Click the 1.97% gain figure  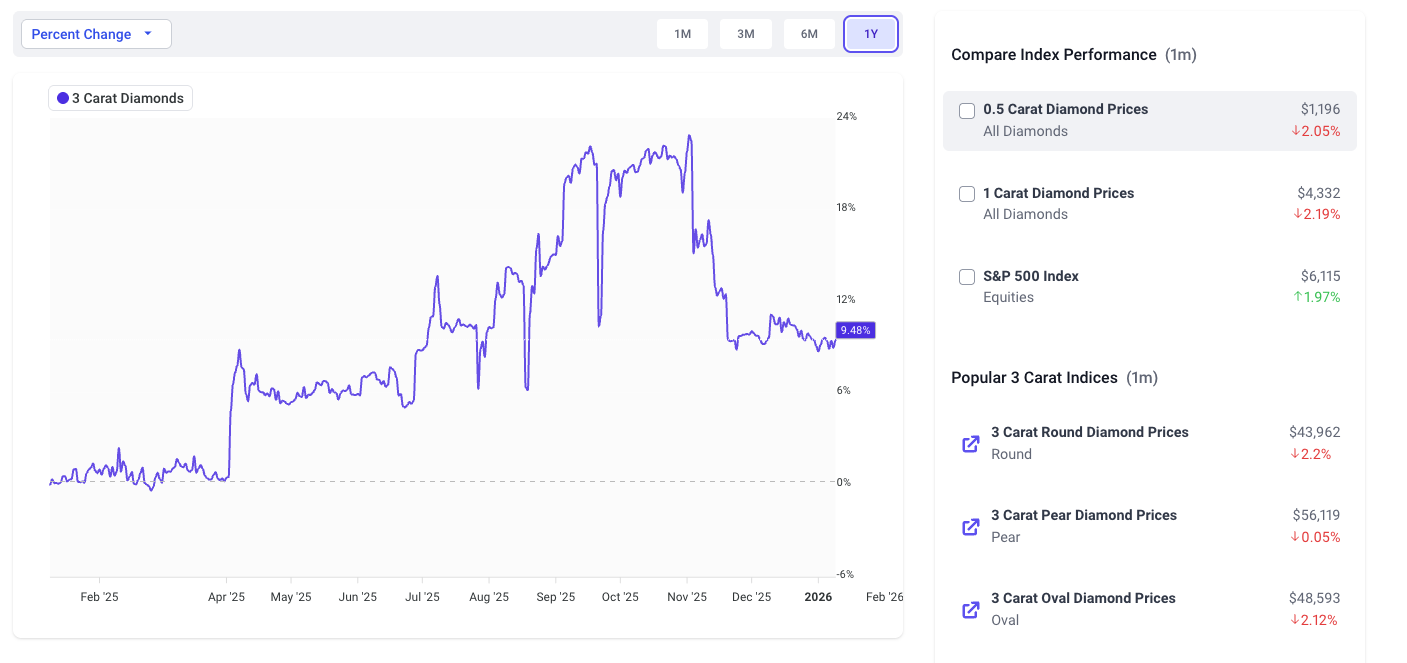1317,297
